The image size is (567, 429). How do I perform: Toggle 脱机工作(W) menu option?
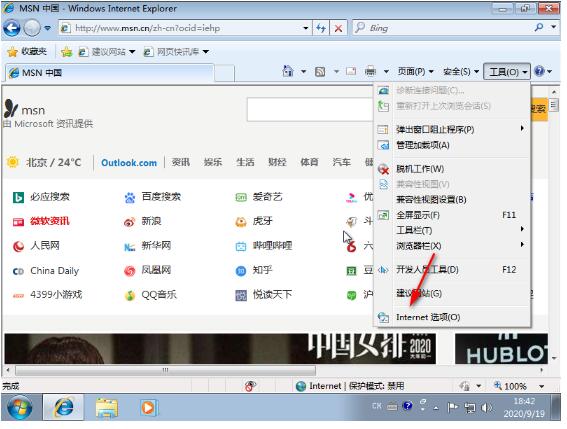[452, 169]
